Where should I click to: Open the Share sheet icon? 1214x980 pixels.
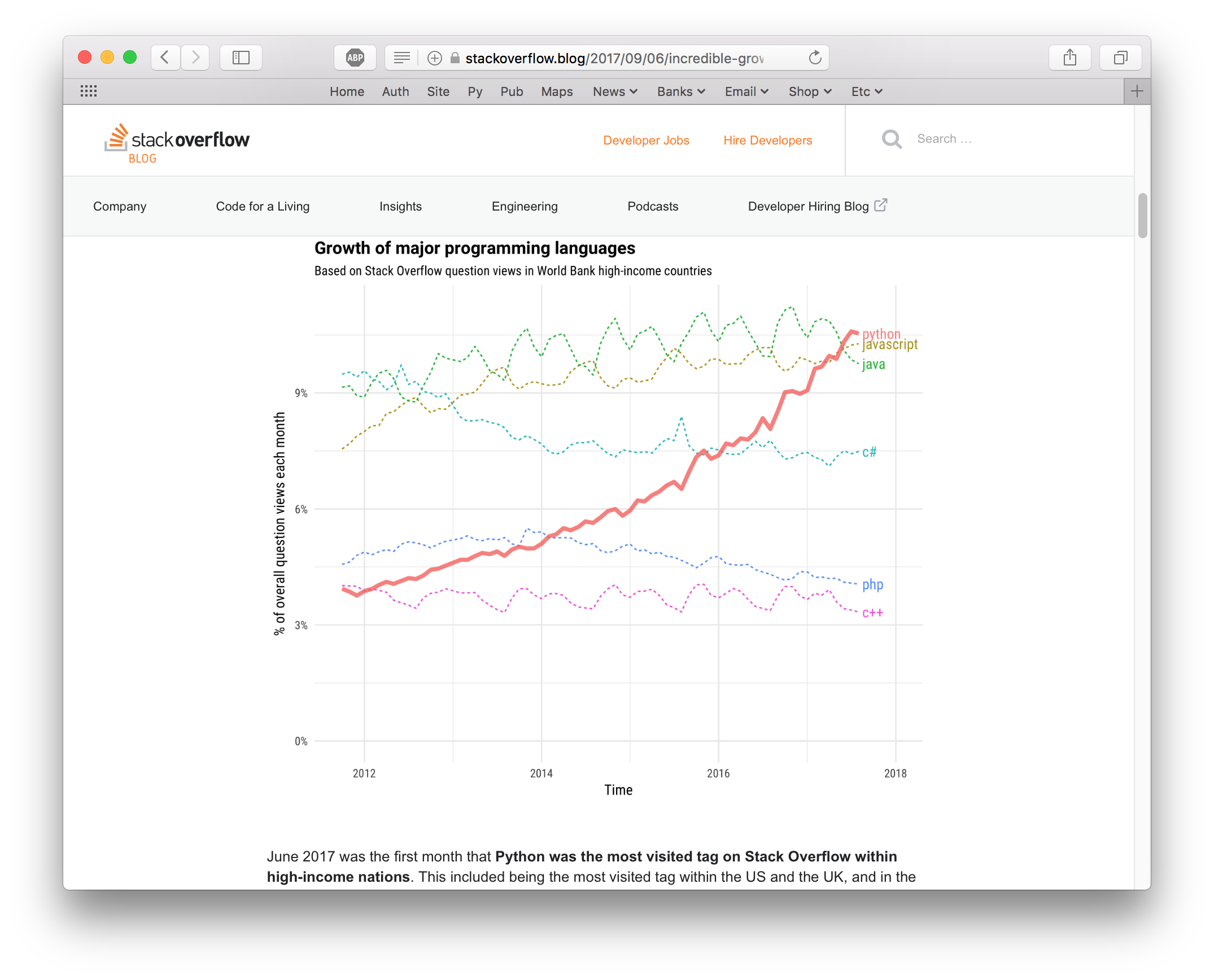1069,58
